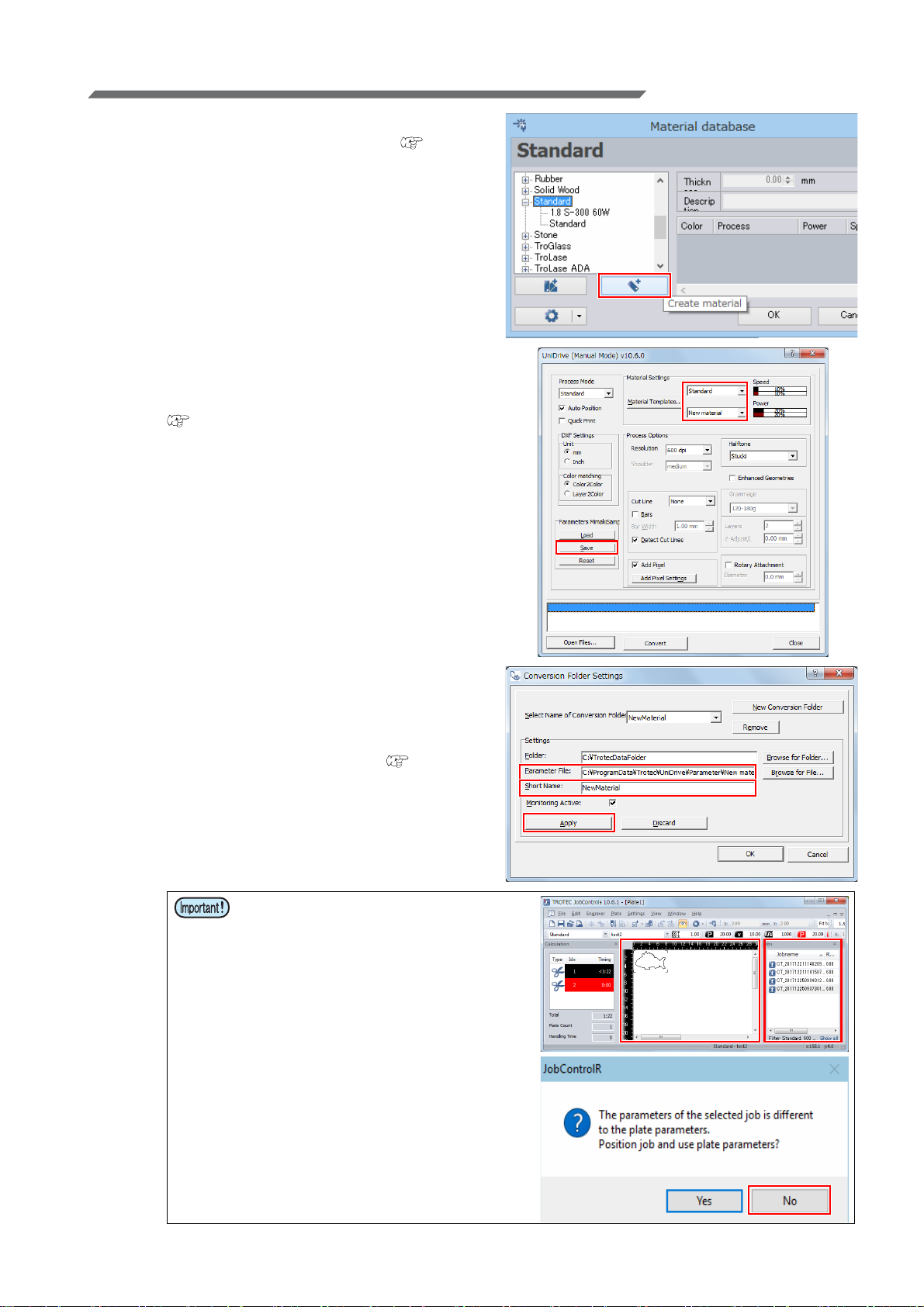Image resolution: width=924 pixels, height=1307 pixels.
Task: Click the first scissors icon in Calculation list
Action: point(558,972)
